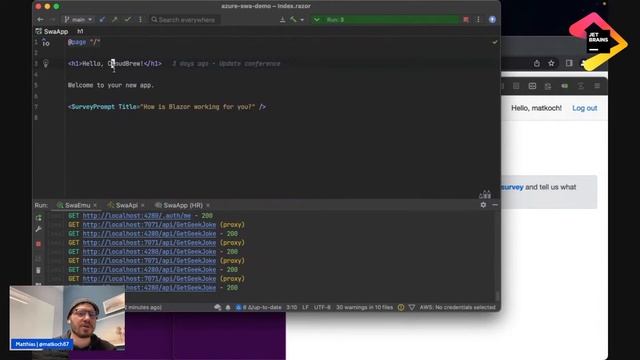Click the Build hammer icon

click(x=293, y=20)
